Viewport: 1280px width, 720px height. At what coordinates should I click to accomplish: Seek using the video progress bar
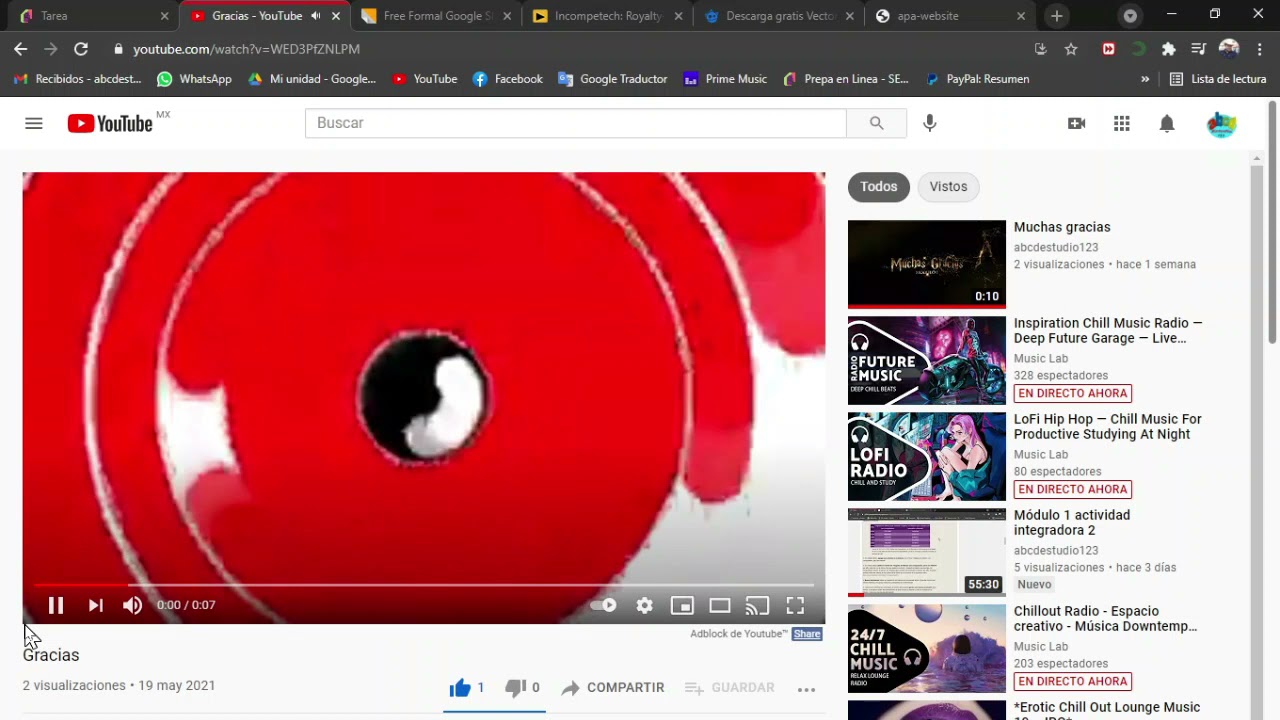click(x=424, y=585)
